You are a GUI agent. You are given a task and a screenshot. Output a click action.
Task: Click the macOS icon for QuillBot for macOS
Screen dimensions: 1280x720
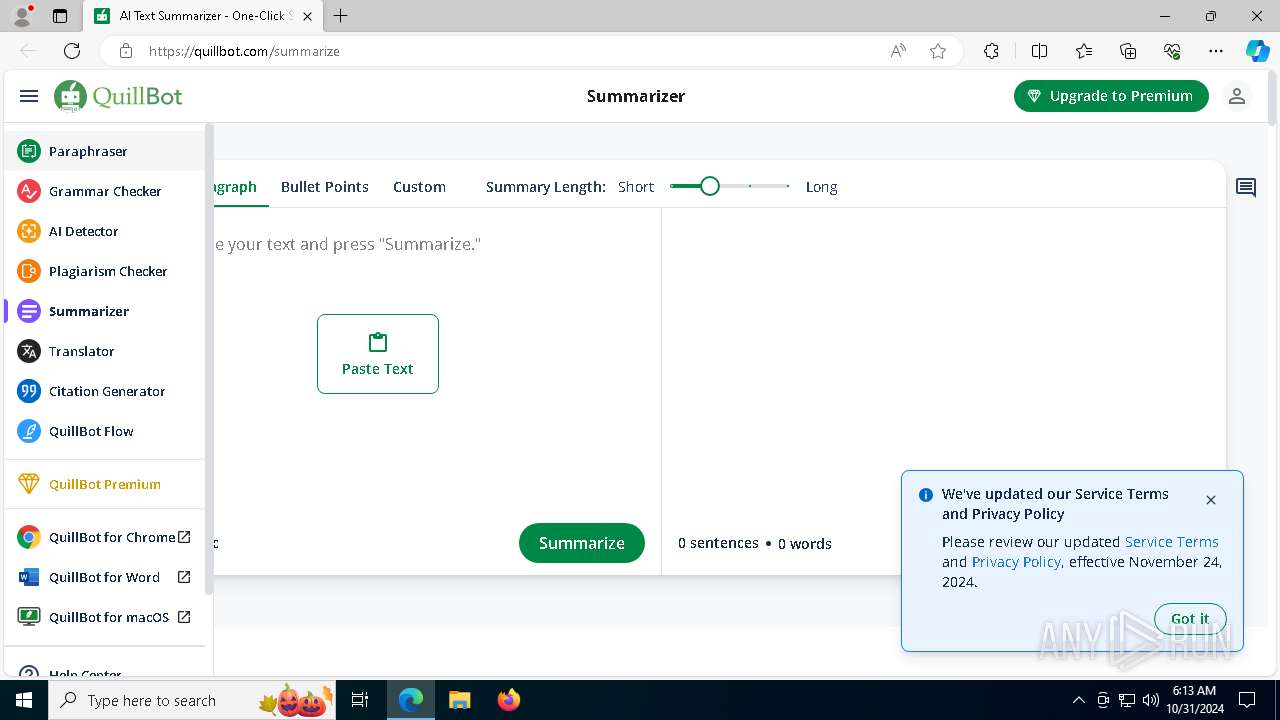[29, 617]
